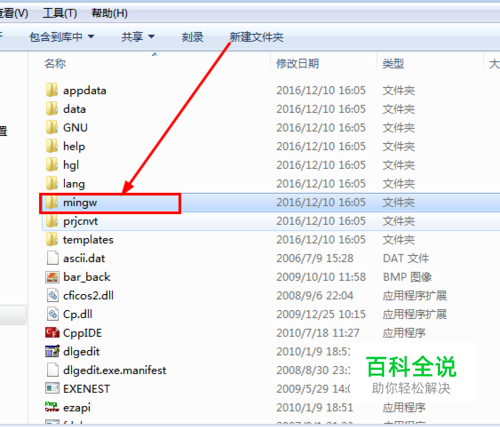
Task: Select the templates folder name
Action: pyautogui.click(x=88, y=240)
